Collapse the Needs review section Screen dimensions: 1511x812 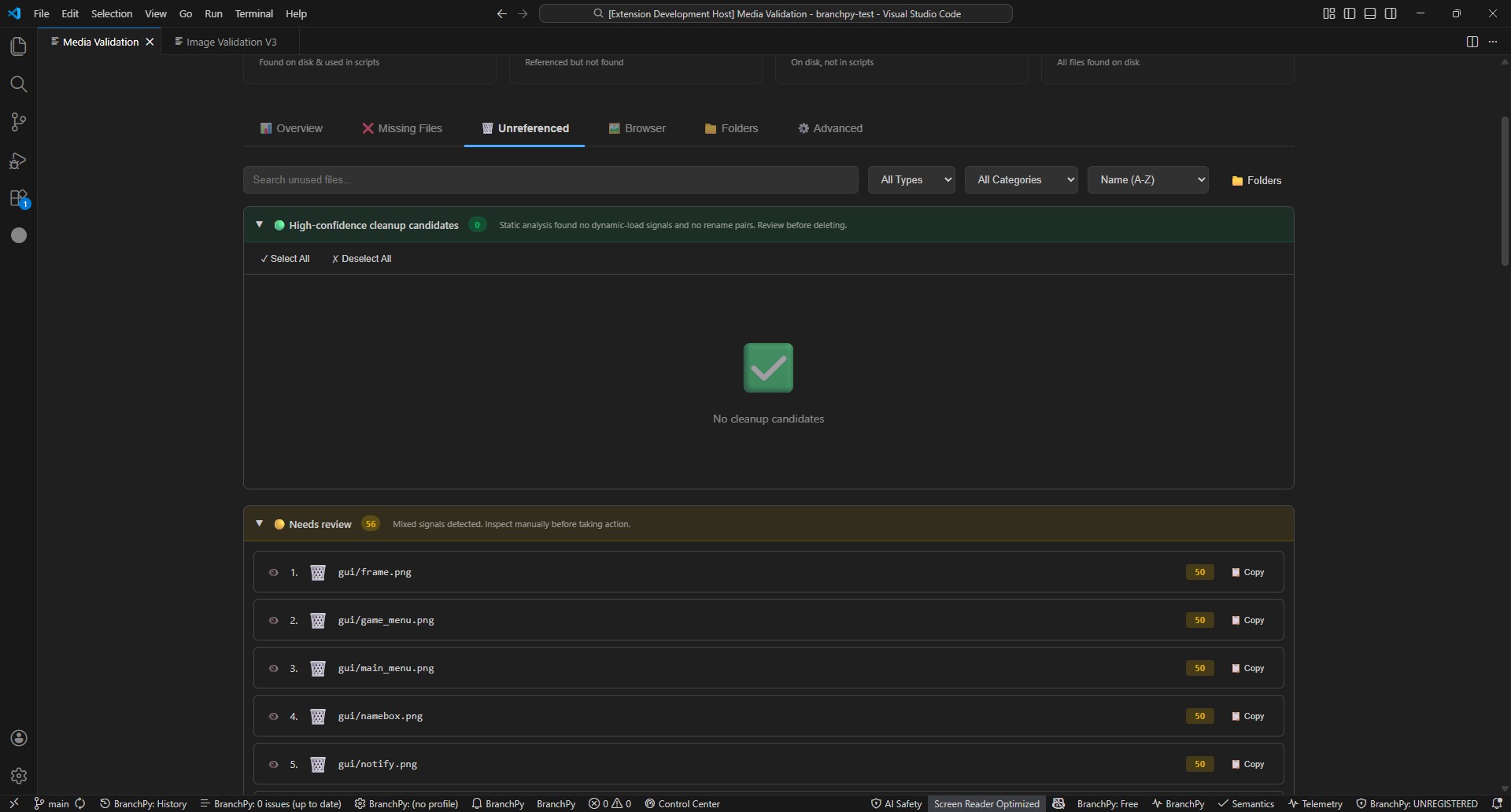259,524
